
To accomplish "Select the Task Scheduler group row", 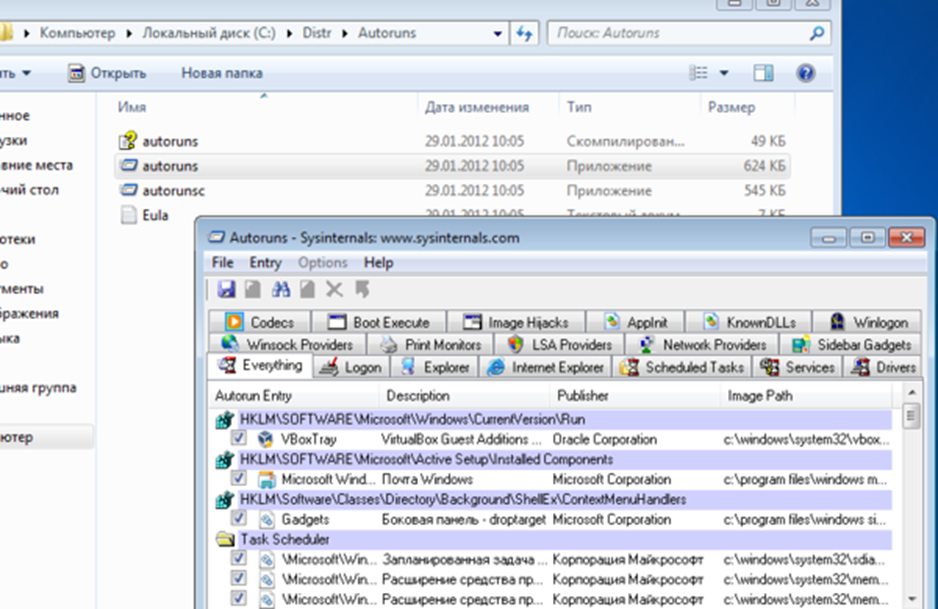I will [x=553, y=540].
